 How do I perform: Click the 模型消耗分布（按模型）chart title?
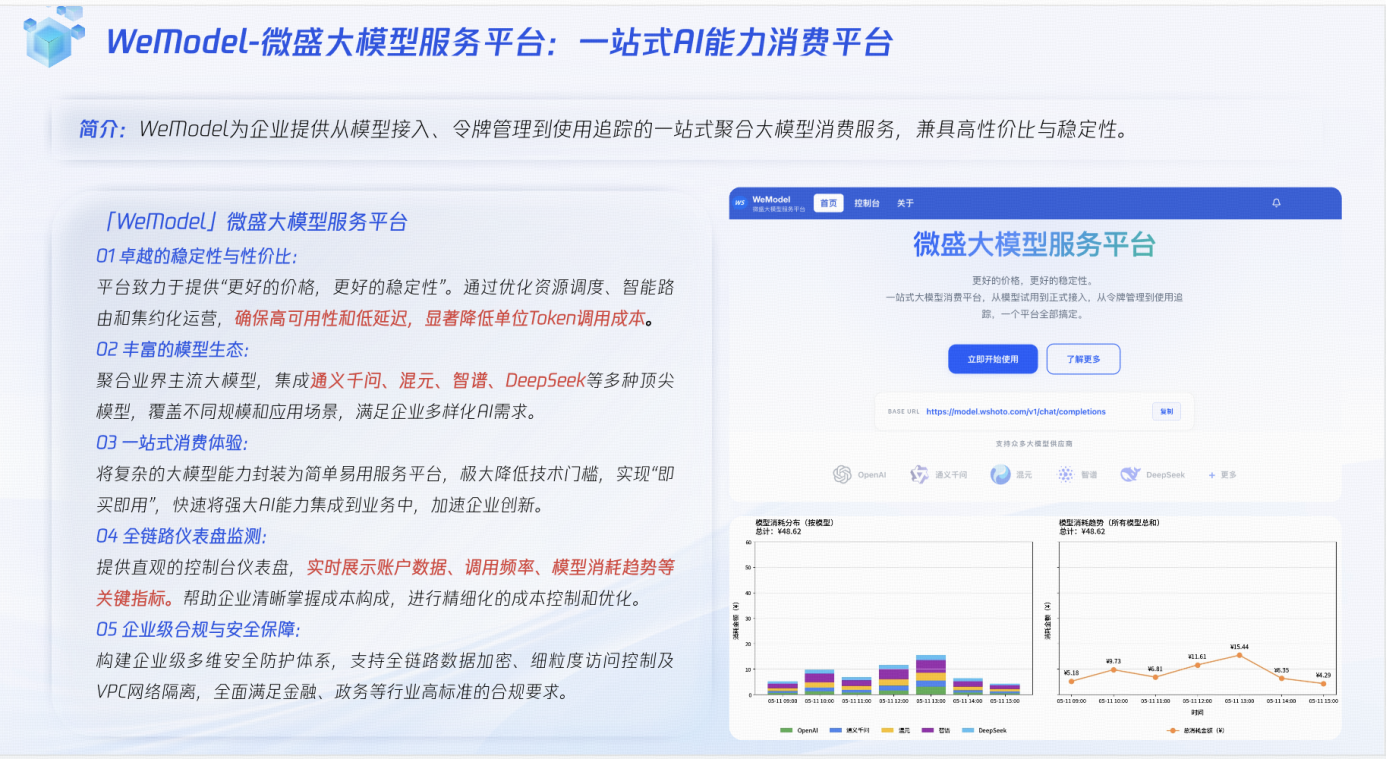(795, 523)
